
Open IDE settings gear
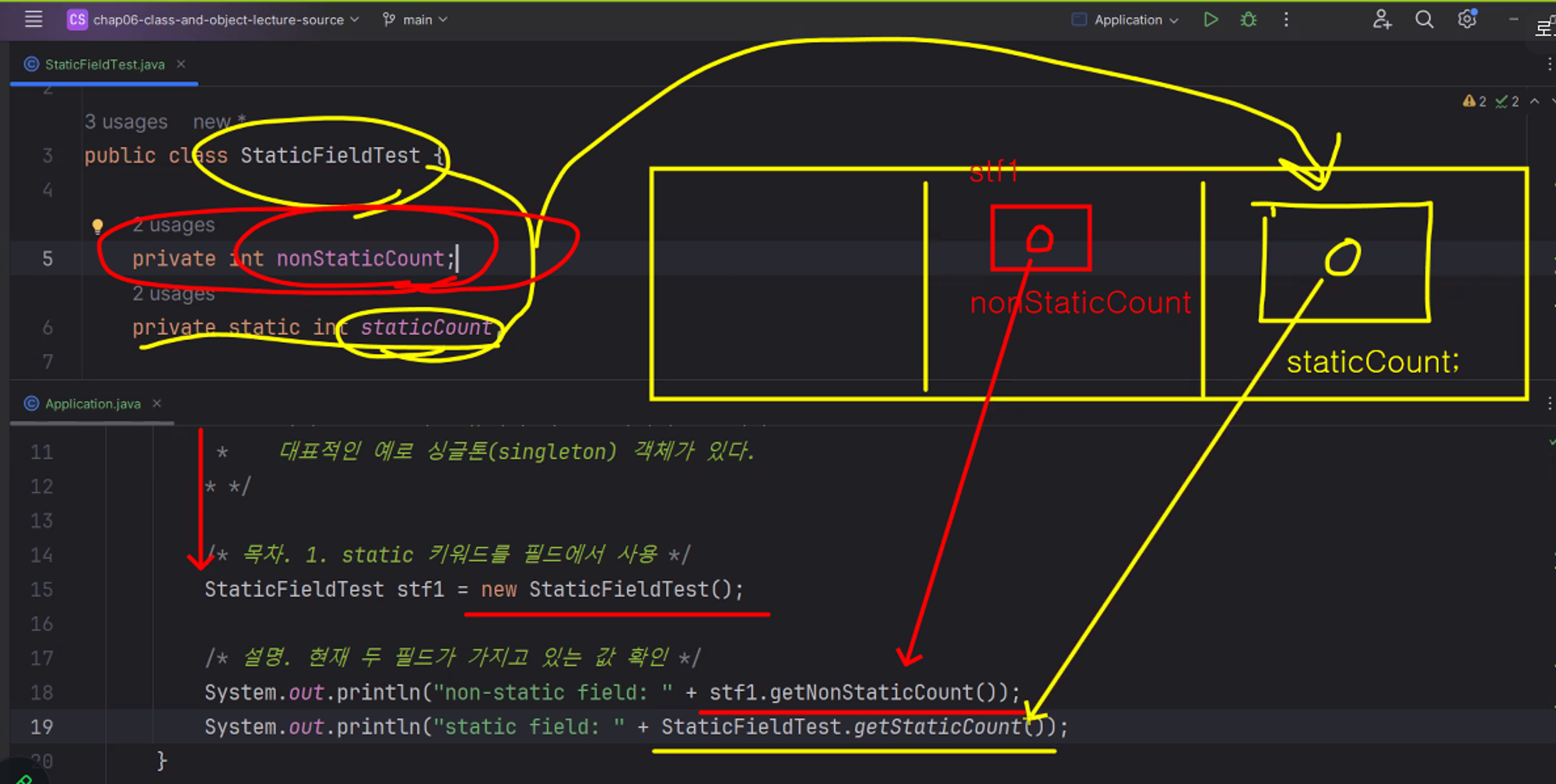click(1467, 19)
